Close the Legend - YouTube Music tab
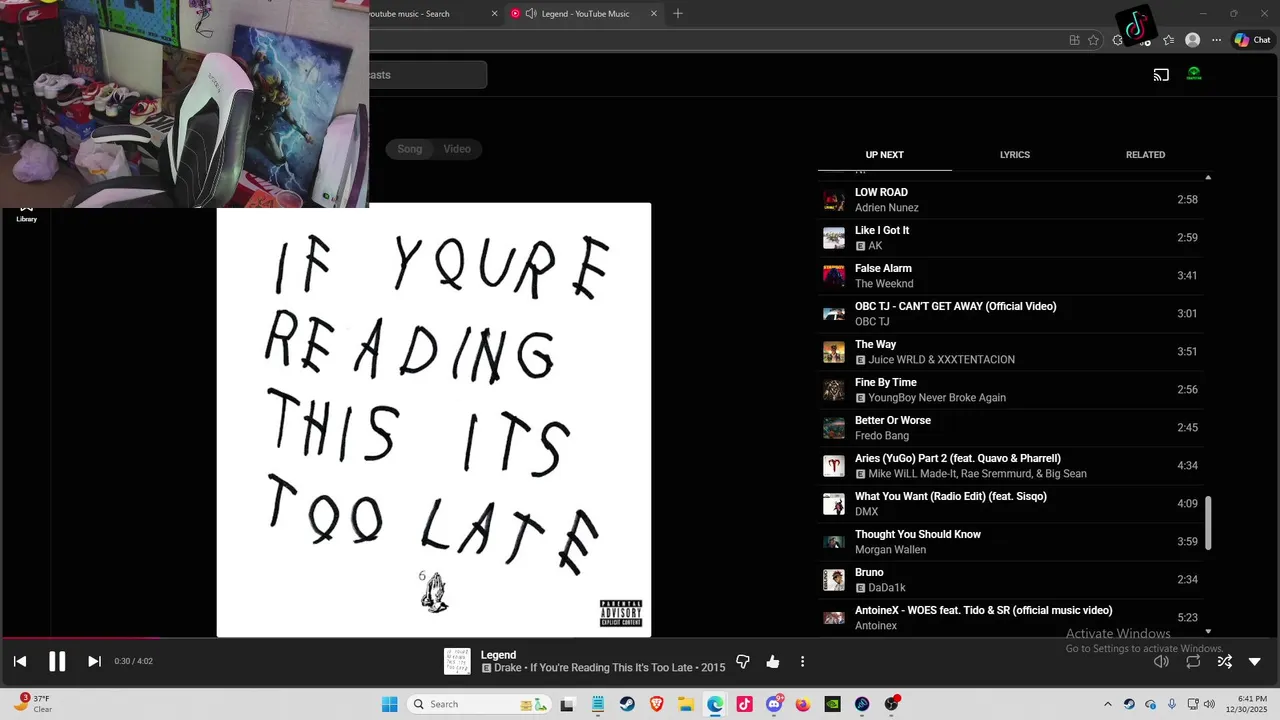This screenshot has width=1280, height=720. [x=654, y=14]
